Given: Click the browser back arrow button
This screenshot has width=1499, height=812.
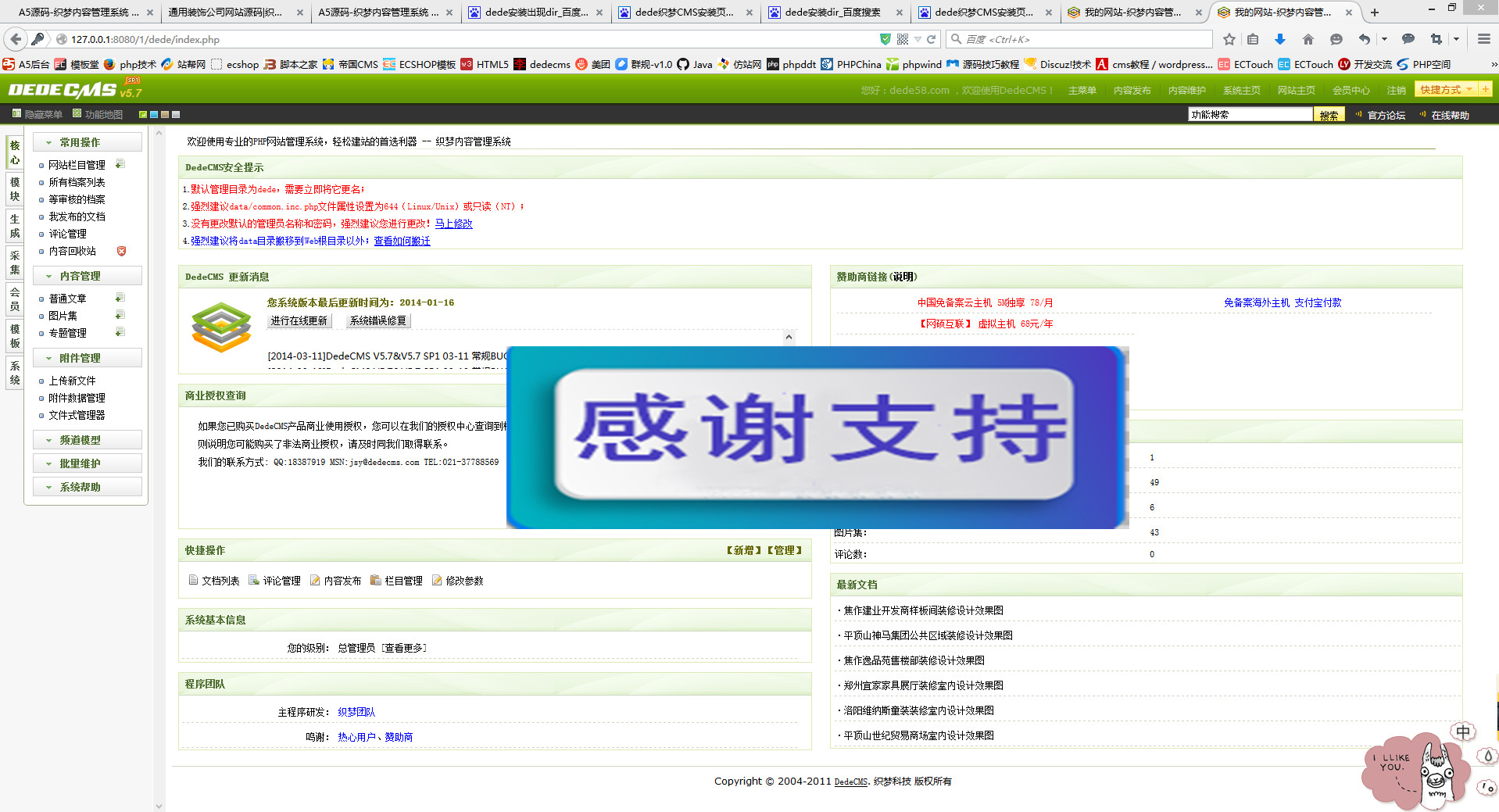Looking at the screenshot, I should [x=15, y=39].
